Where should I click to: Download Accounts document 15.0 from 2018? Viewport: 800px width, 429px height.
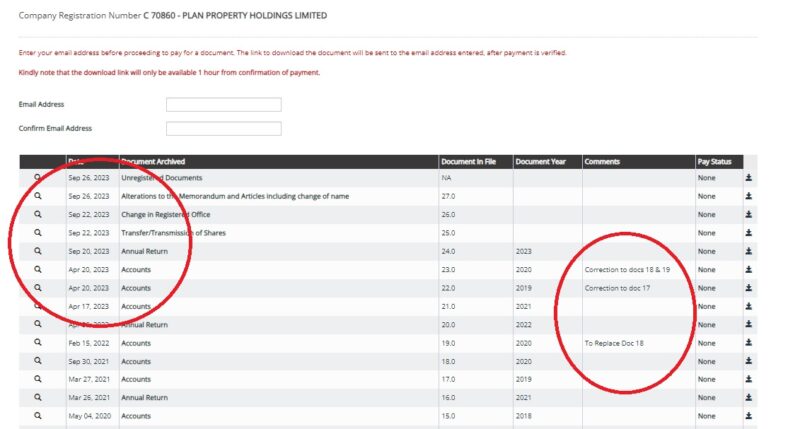(749, 416)
